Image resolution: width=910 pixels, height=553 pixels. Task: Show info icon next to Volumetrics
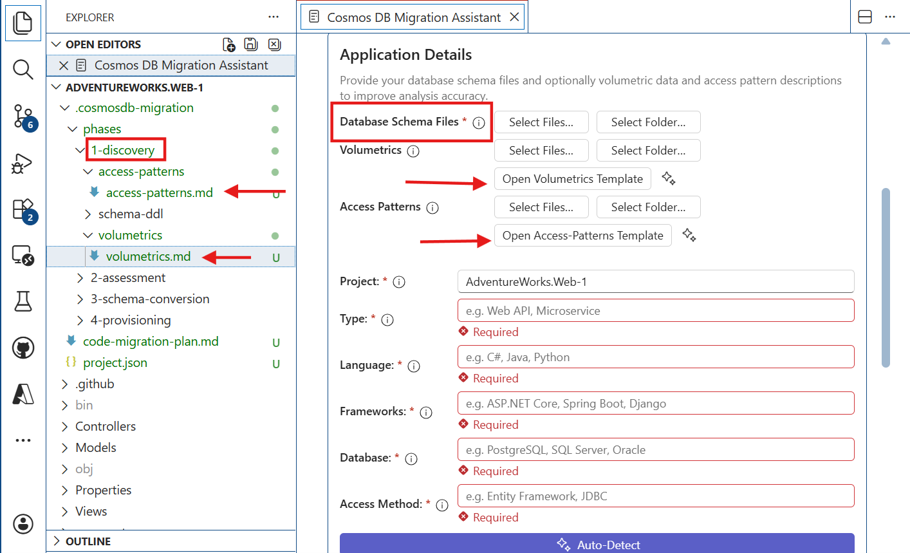[x=413, y=151]
